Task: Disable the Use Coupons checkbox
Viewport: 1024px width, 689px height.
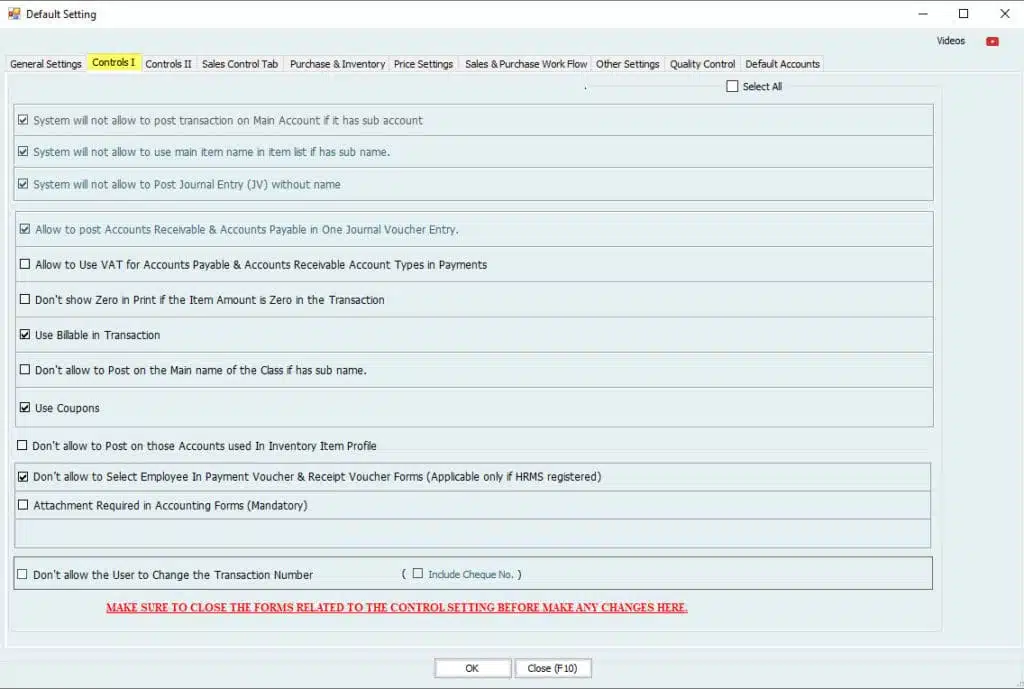Action: (25, 408)
